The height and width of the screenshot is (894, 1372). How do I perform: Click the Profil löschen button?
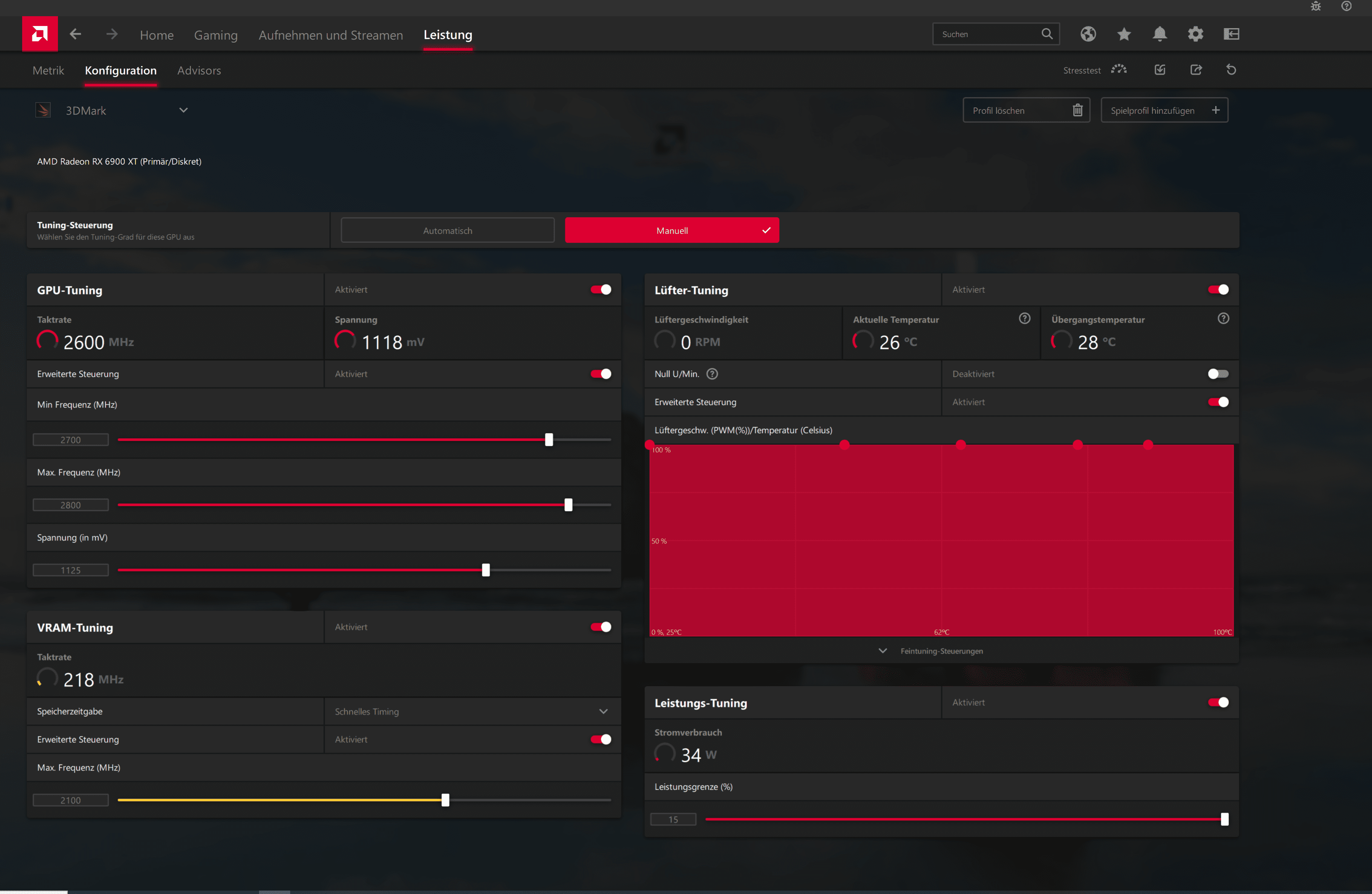(x=1026, y=110)
